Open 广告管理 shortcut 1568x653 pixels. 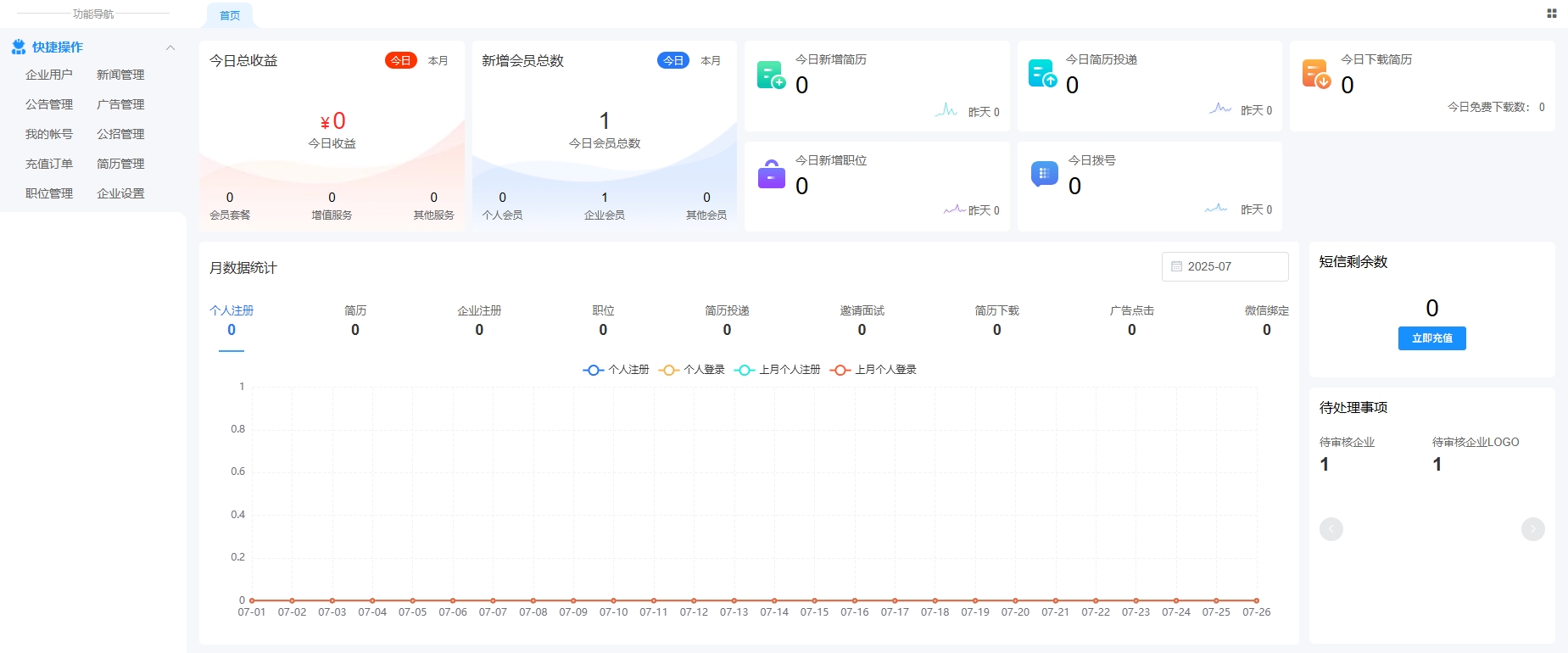click(120, 104)
